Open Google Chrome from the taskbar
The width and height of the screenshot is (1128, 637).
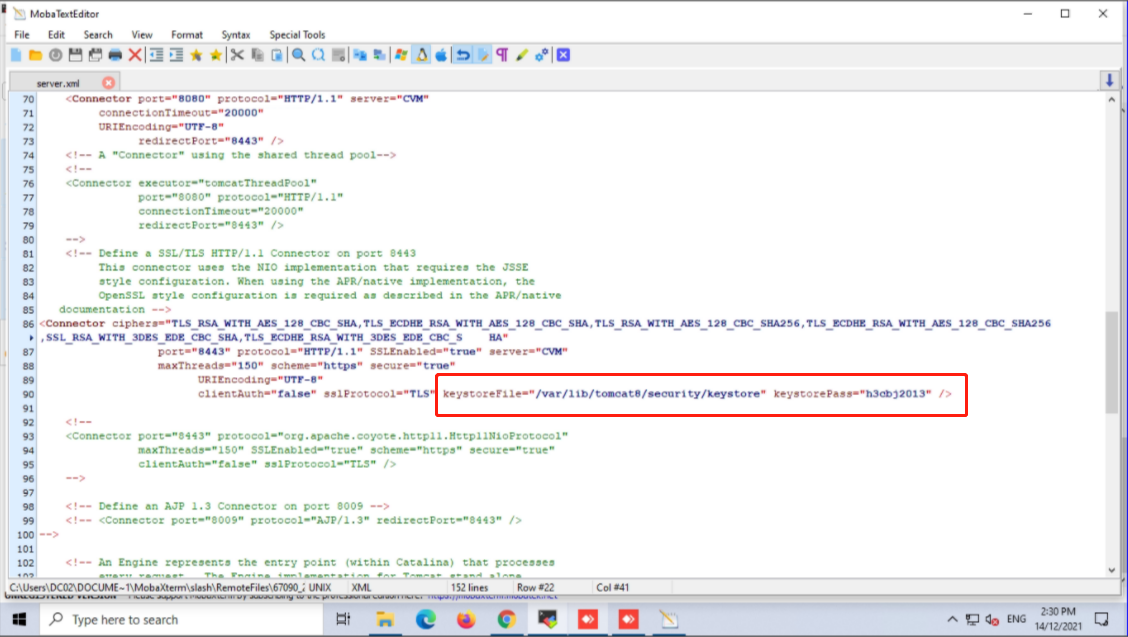tap(506, 620)
